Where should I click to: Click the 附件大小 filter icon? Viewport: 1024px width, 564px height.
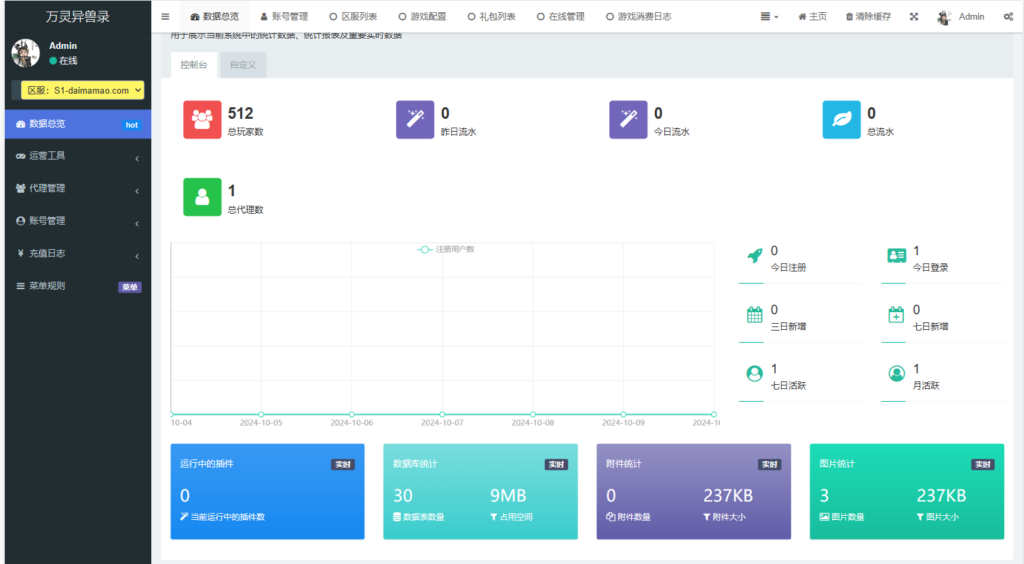click(707, 517)
